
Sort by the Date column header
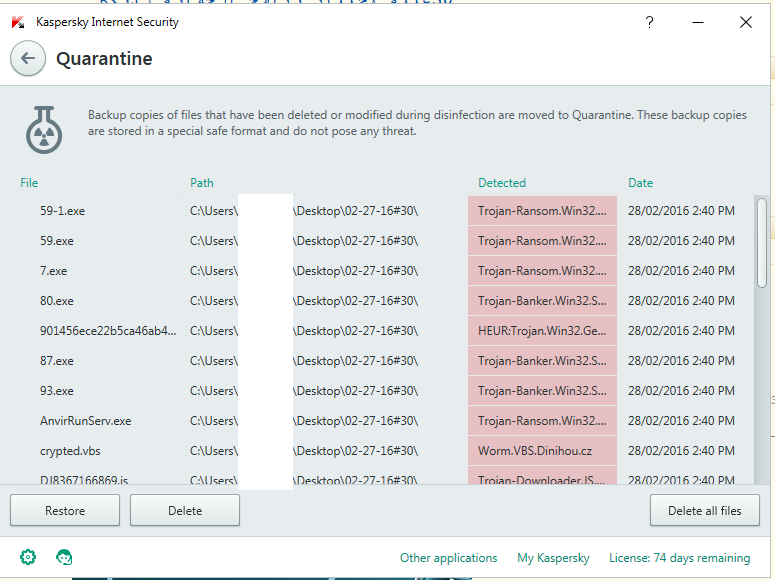pyautogui.click(x=641, y=182)
